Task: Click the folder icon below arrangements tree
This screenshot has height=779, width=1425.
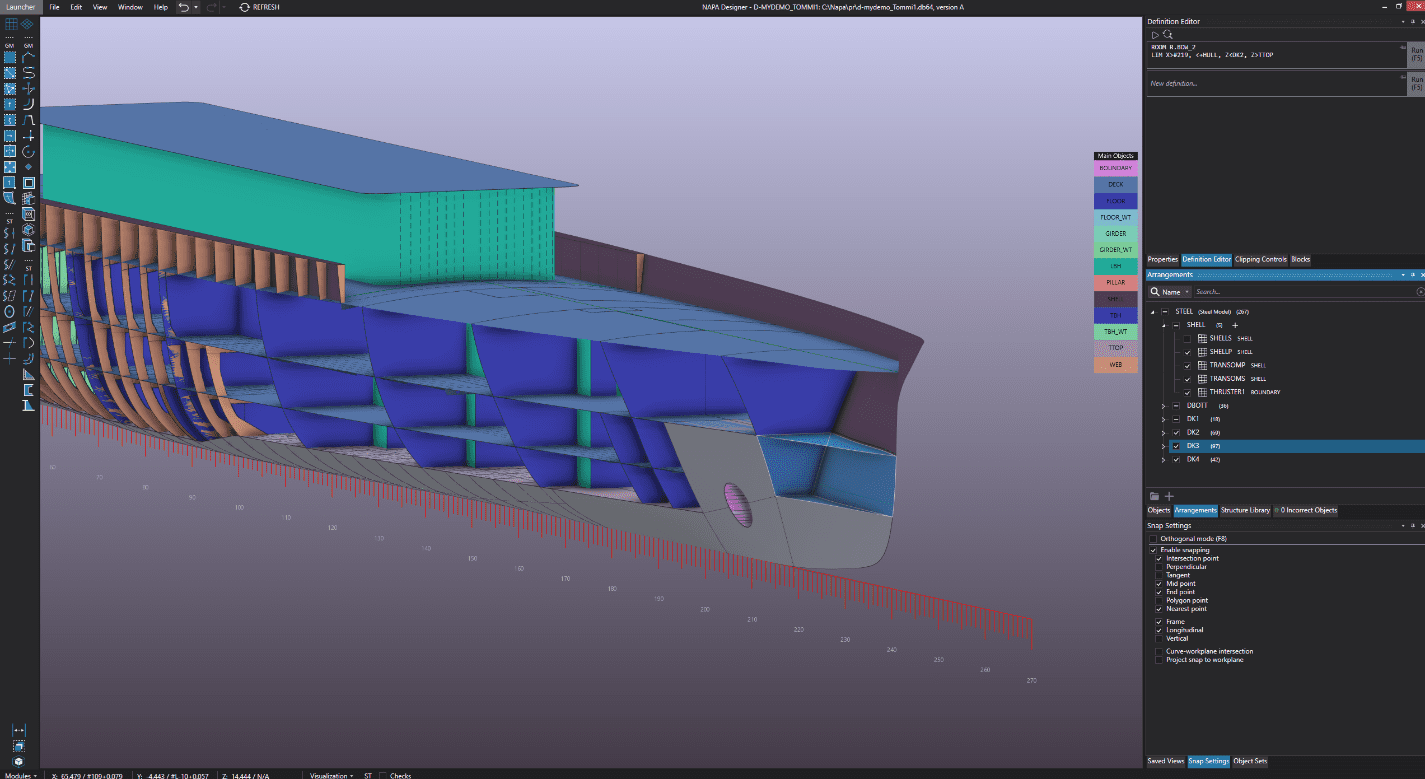Action: click(x=1154, y=496)
